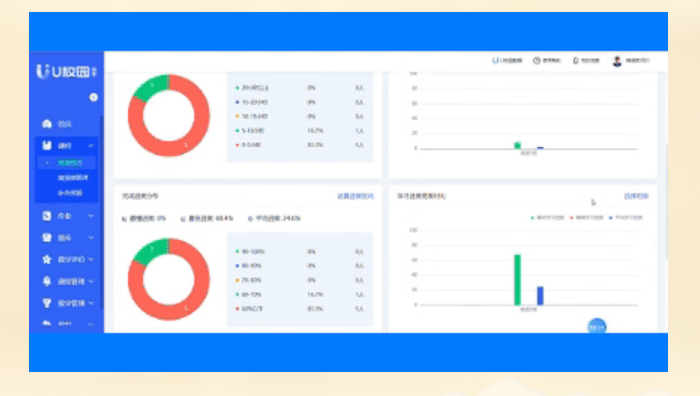Screen dimensions: 700x396
Task: Expand the star menu item chevron
Action: [91, 259]
